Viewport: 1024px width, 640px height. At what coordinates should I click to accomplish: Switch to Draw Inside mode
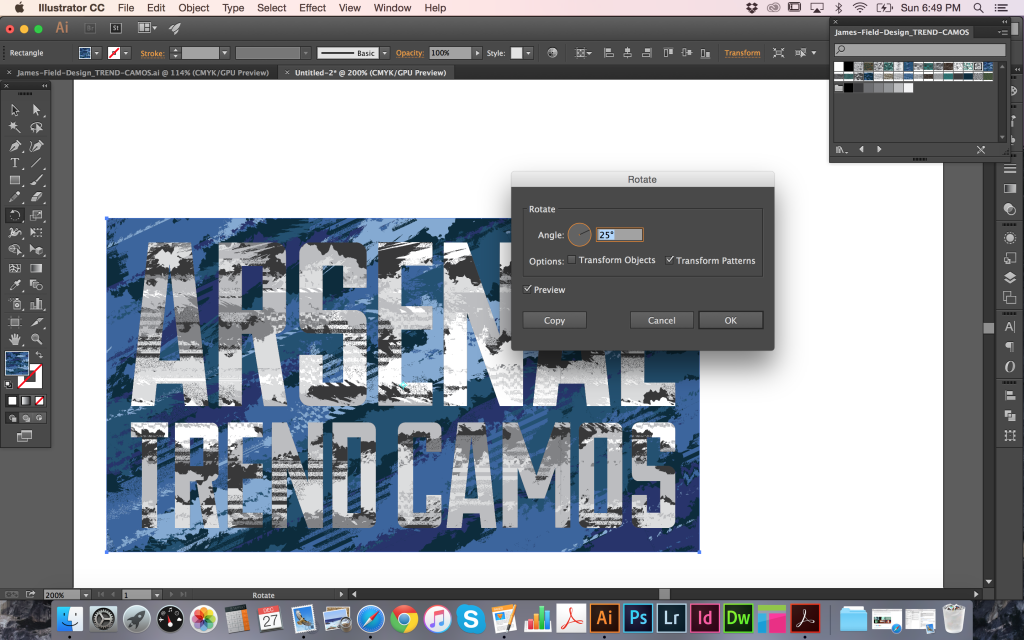(39, 418)
